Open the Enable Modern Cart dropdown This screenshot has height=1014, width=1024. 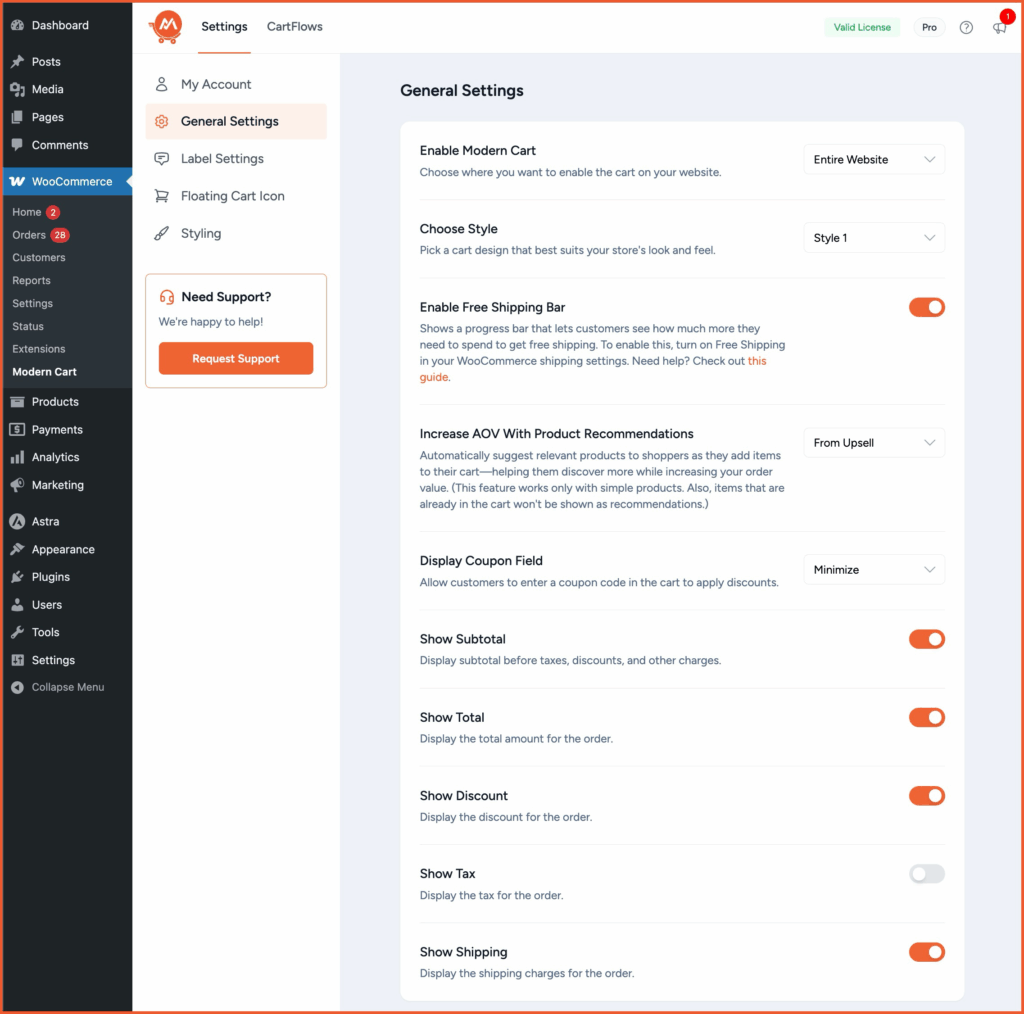coord(874,160)
